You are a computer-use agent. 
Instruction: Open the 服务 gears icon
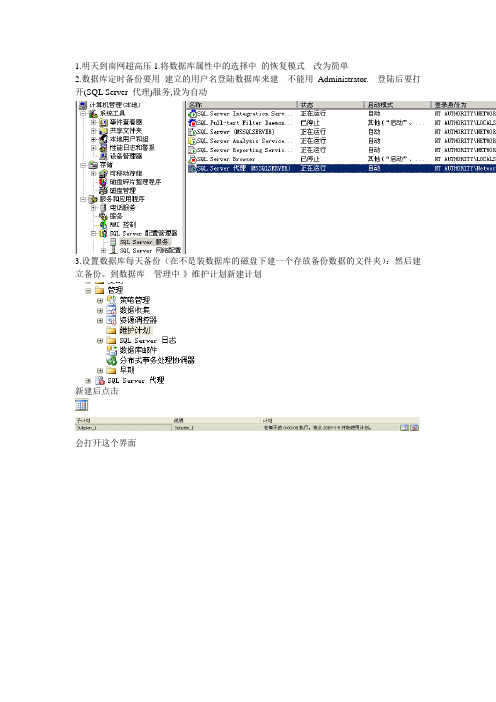[103, 216]
